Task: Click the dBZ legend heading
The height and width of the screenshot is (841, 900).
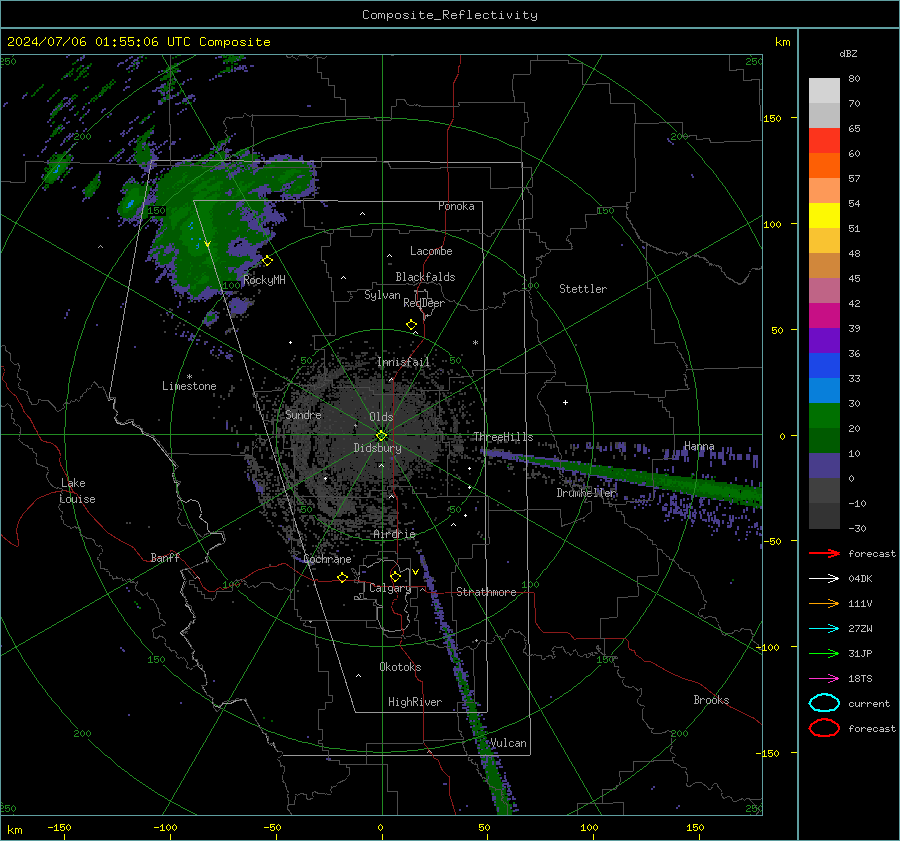Action: pos(848,54)
